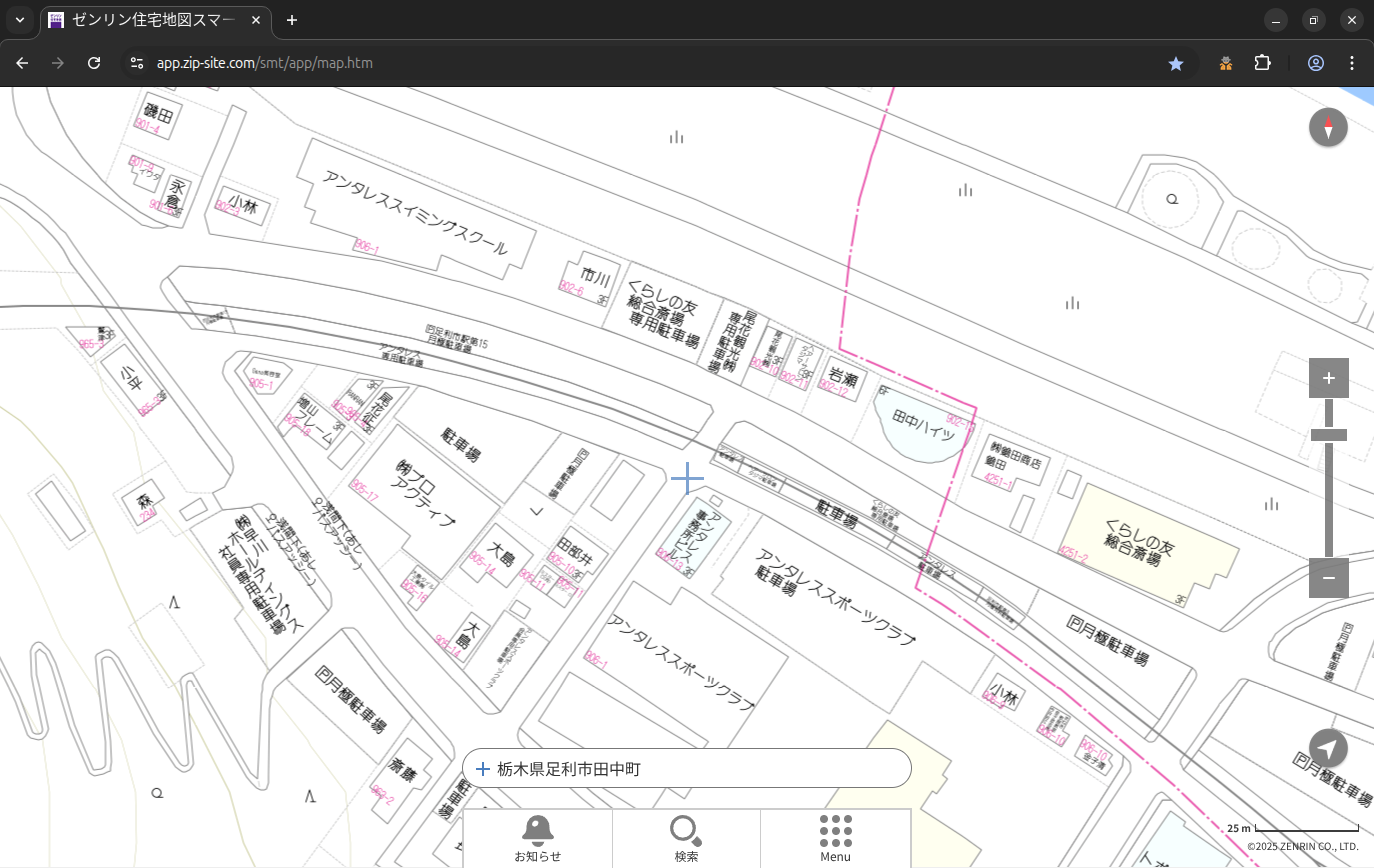Jump to current location with arrow icon
Viewport: 1374px width, 868px height.
point(1328,748)
